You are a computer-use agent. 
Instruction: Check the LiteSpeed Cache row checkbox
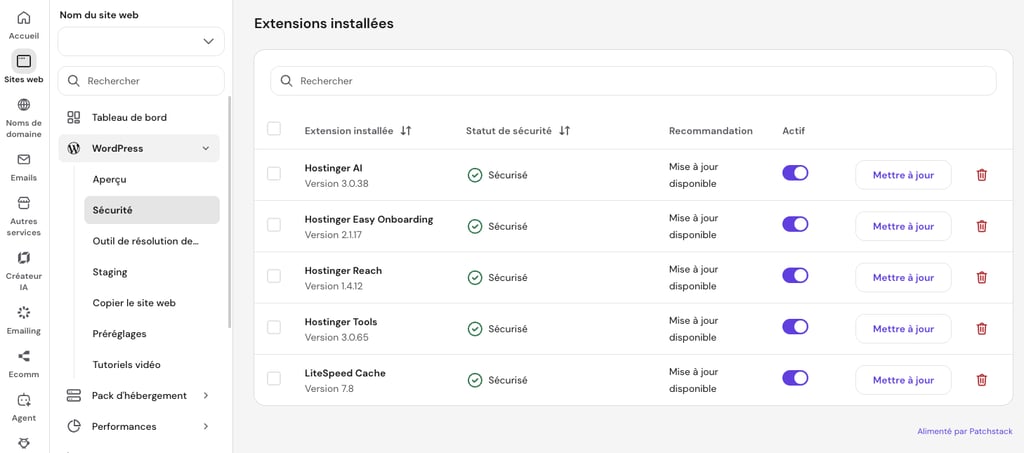click(274, 379)
